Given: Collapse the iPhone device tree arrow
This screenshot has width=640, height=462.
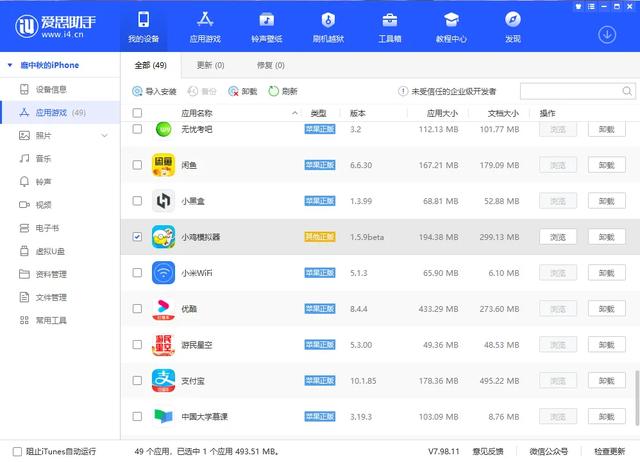Looking at the screenshot, I should [x=10, y=65].
